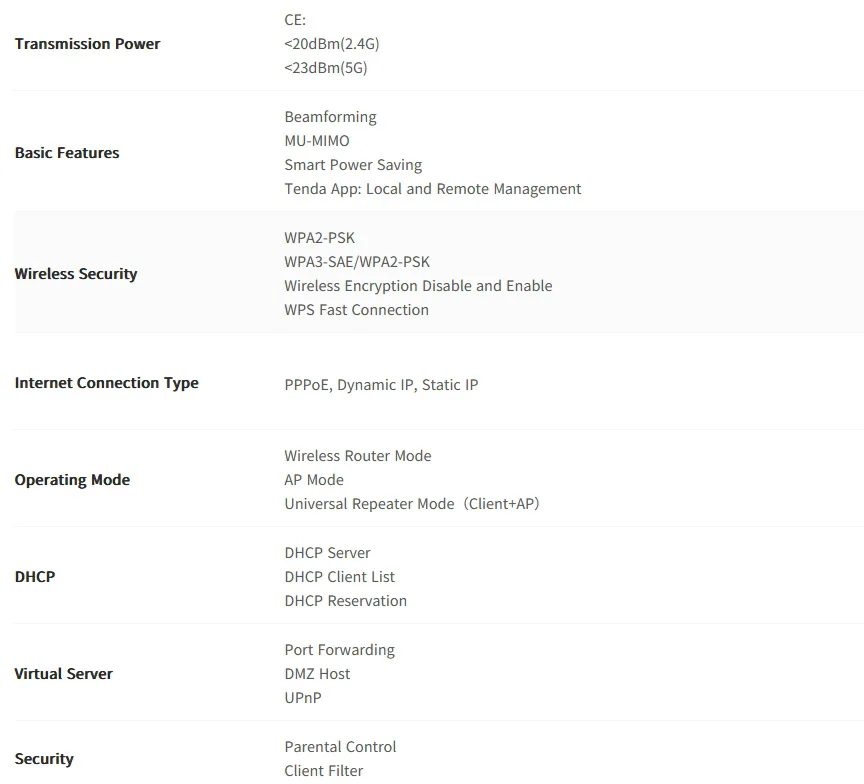The width and height of the screenshot is (864, 784).
Task: Click the Security row label
Action: click(44, 759)
